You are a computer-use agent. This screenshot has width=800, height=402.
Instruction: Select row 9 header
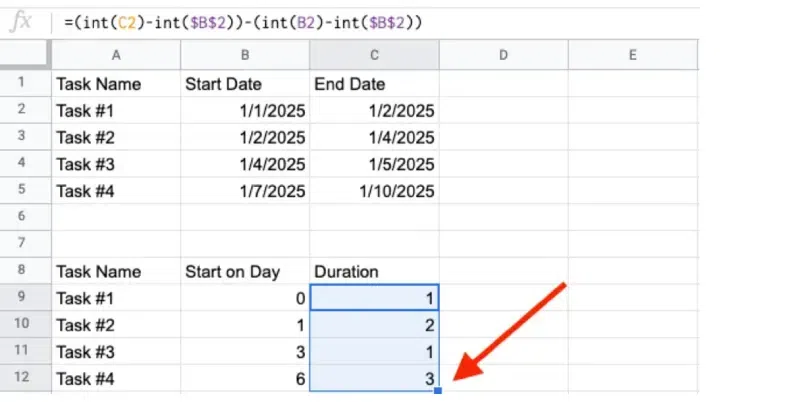pyautogui.click(x=26, y=297)
